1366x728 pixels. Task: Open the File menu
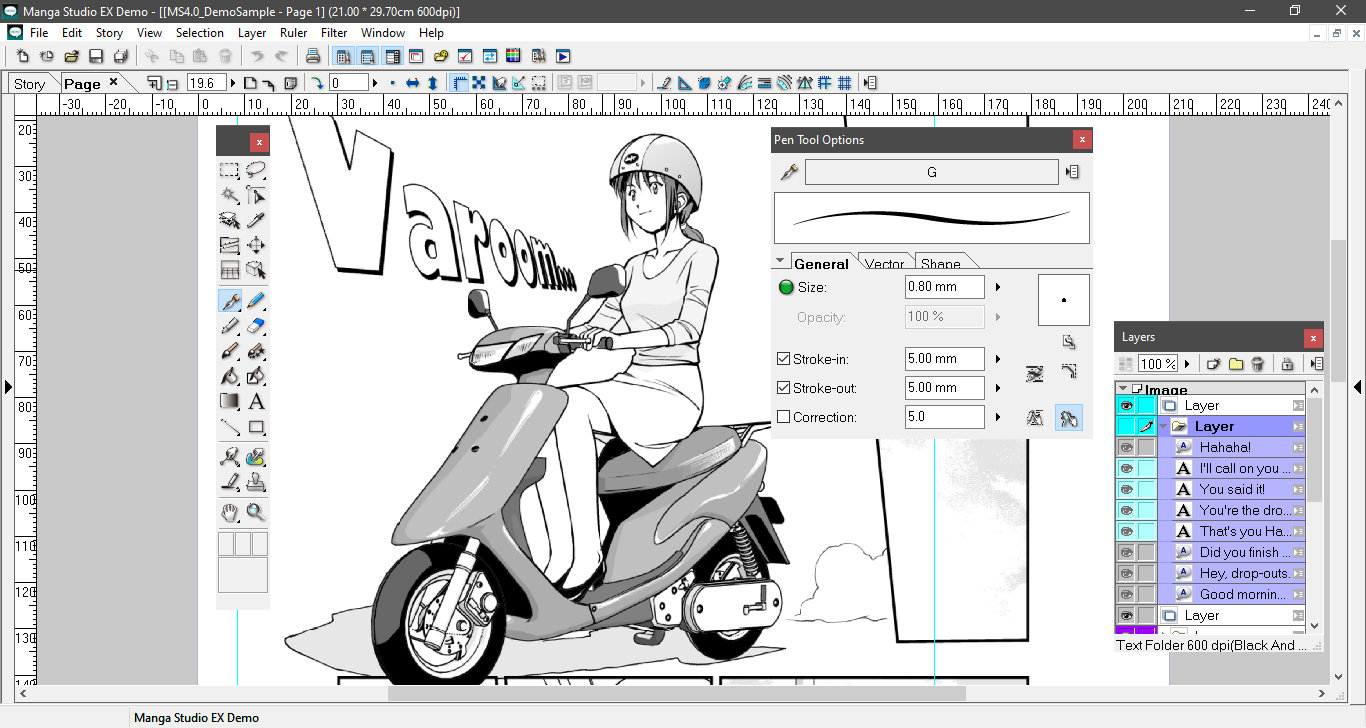click(x=39, y=33)
